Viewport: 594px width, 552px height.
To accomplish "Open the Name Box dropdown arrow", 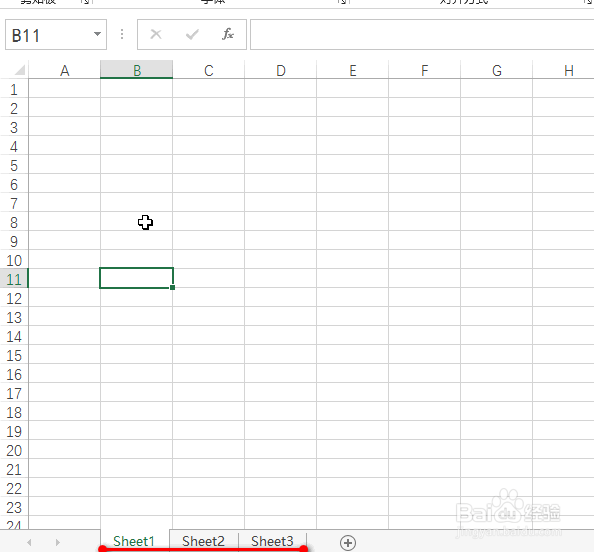I will point(97,34).
